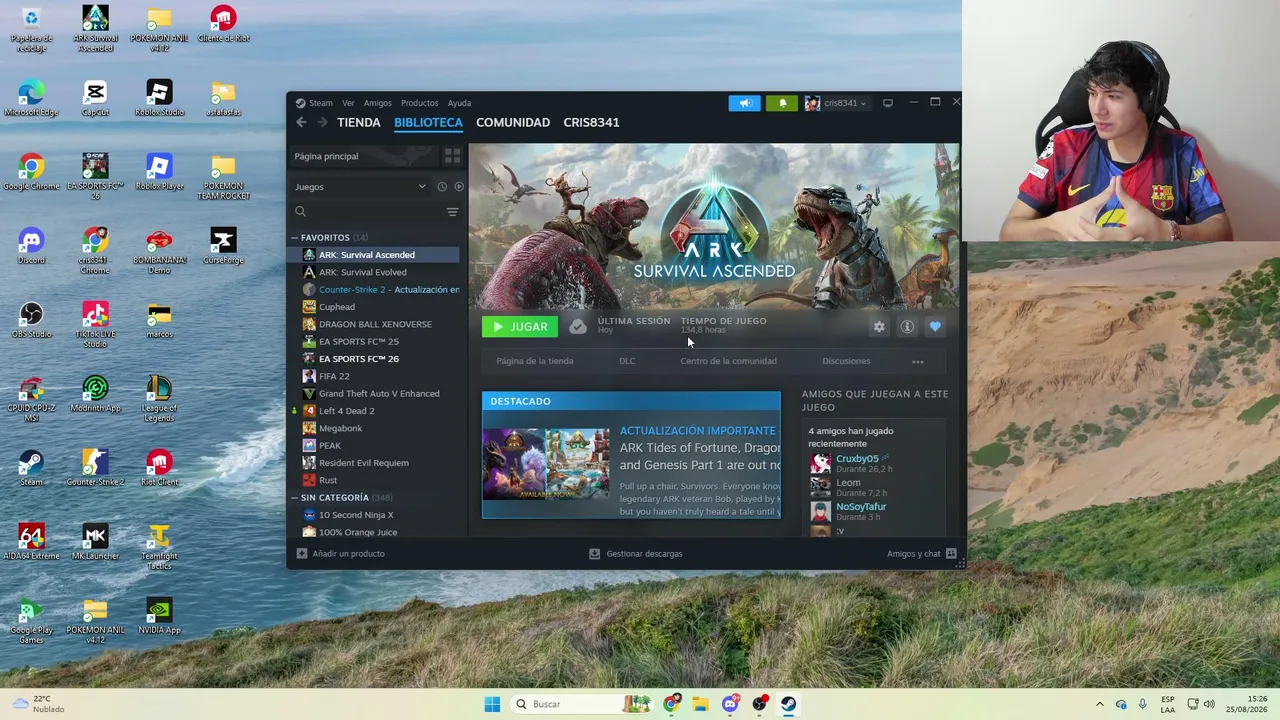Open the Ayuda menu
The image size is (1280, 720).
pyautogui.click(x=459, y=103)
